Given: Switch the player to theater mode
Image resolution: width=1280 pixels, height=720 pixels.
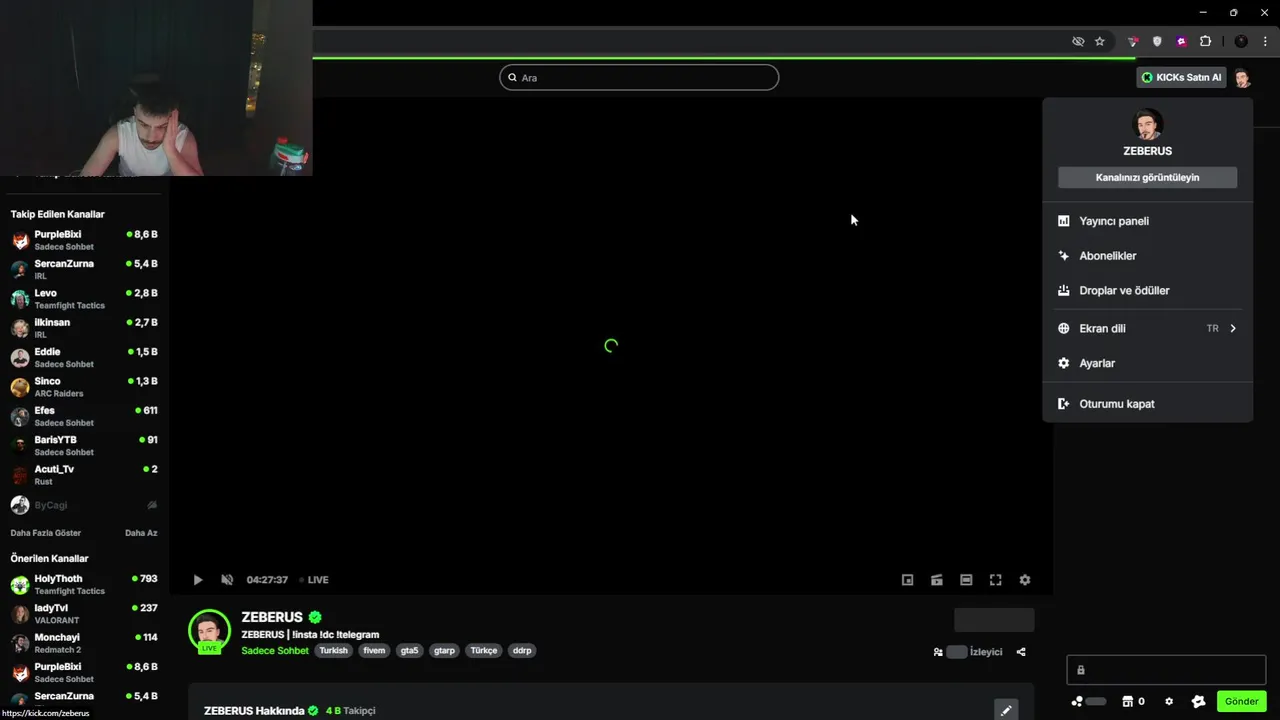Looking at the screenshot, I should coord(966,580).
